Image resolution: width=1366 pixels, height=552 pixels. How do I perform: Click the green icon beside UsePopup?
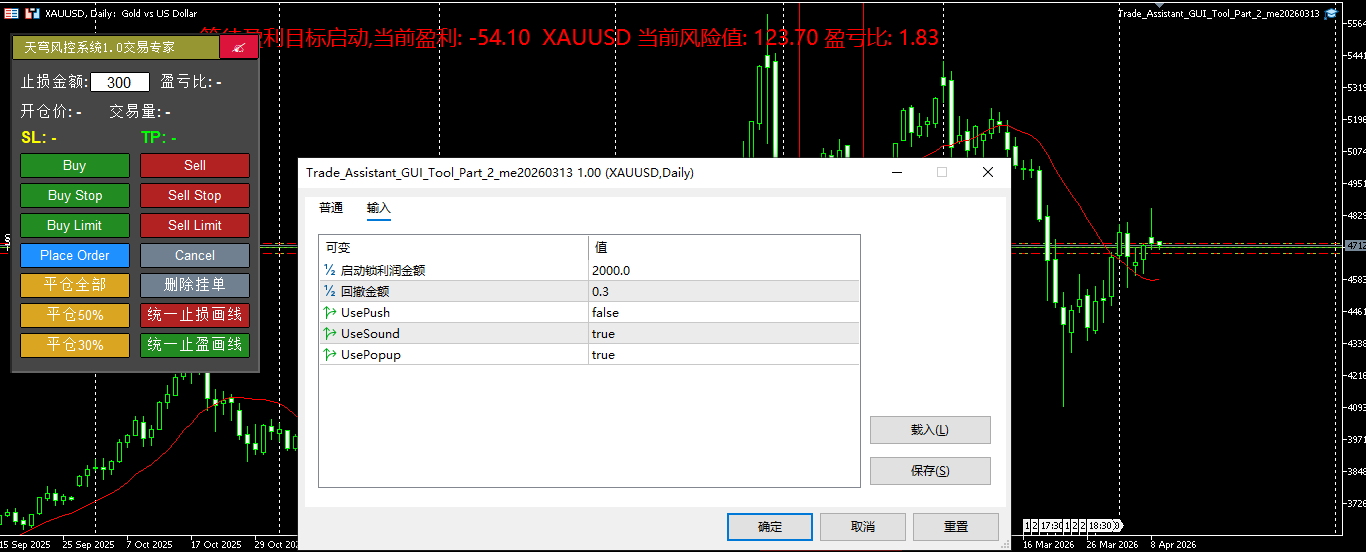(x=330, y=354)
